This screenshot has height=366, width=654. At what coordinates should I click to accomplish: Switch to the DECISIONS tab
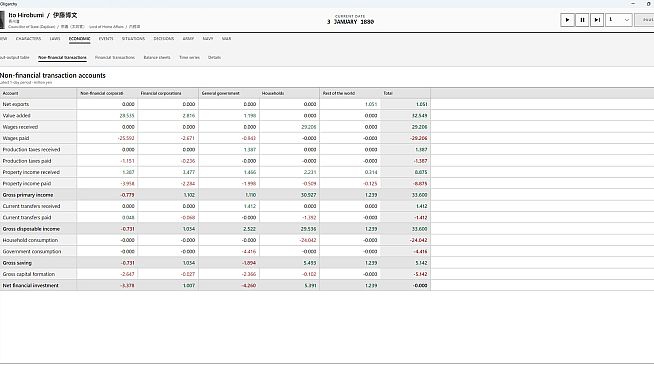[164, 39]
